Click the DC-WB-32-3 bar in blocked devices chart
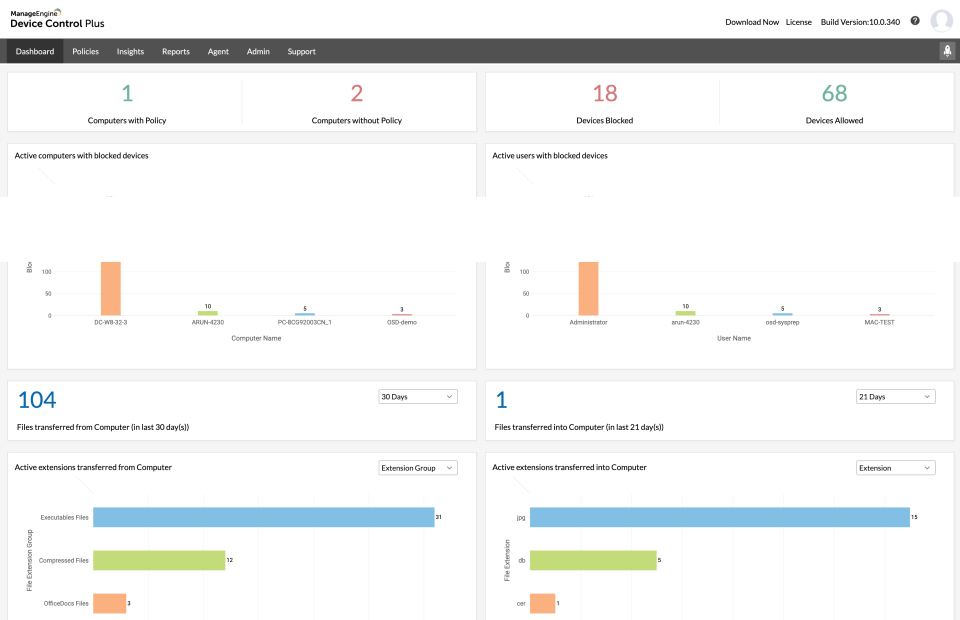The height and width of the screenshot is (620, 960). click(x=110, y=290)
